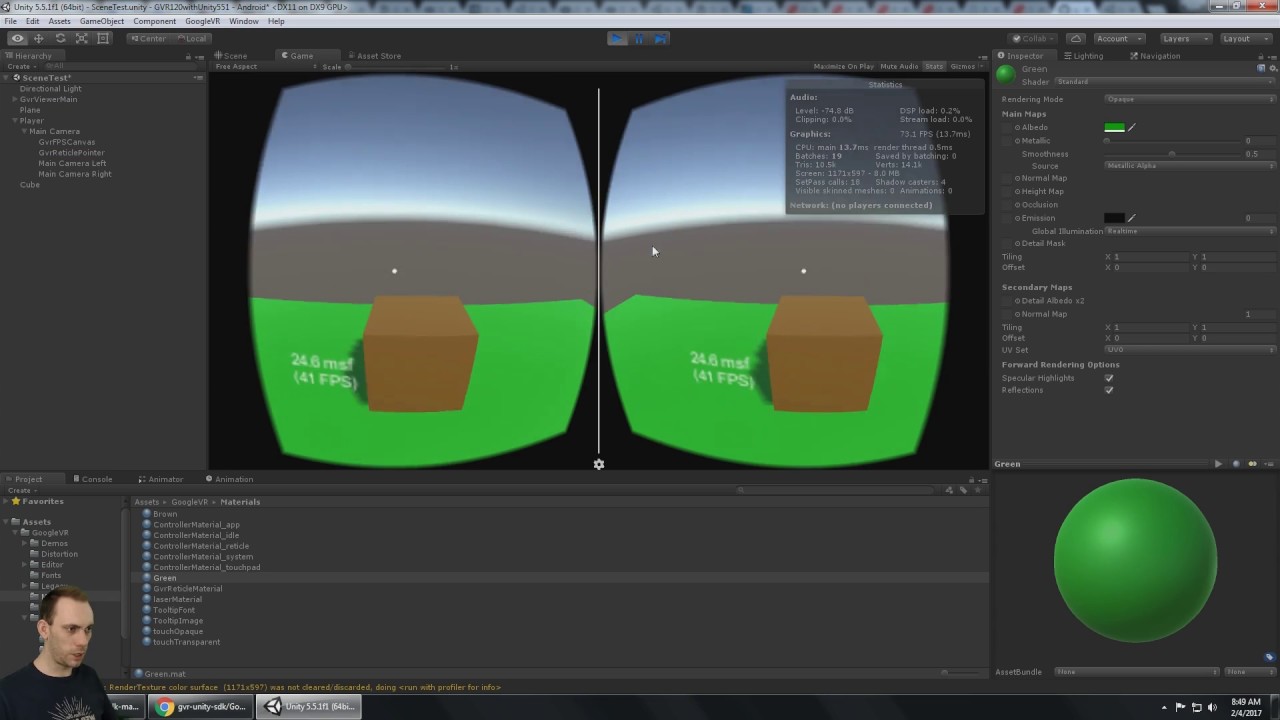The height and width of the screenshot is (720, 1280).
Task: Select the Hand tool in the toolbar
Action: click(16, 37)
